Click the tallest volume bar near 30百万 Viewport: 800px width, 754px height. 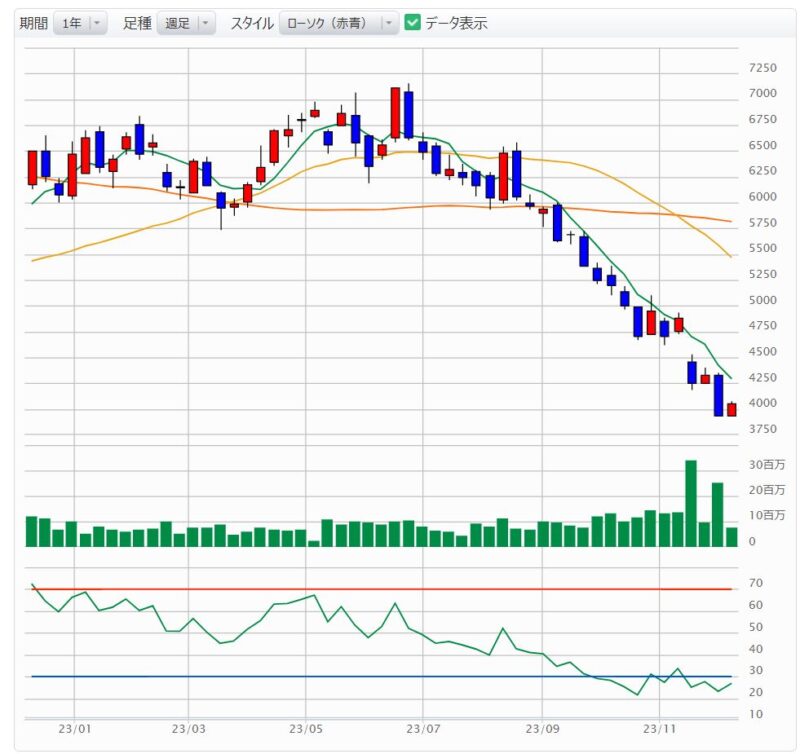pos(691,504)
